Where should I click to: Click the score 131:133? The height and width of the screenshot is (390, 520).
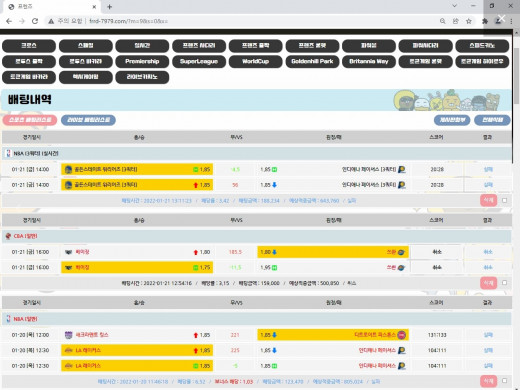tap(437, 335)
